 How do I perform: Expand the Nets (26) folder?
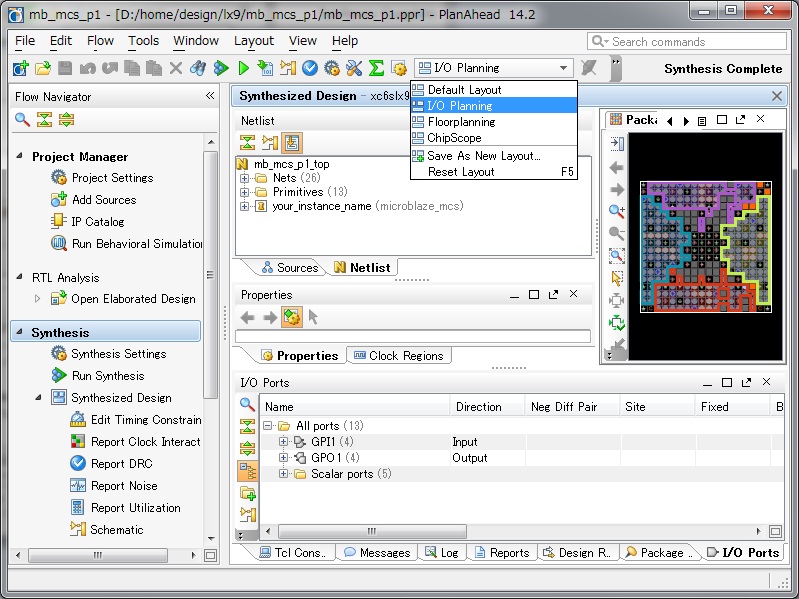[x=245, y=178]
